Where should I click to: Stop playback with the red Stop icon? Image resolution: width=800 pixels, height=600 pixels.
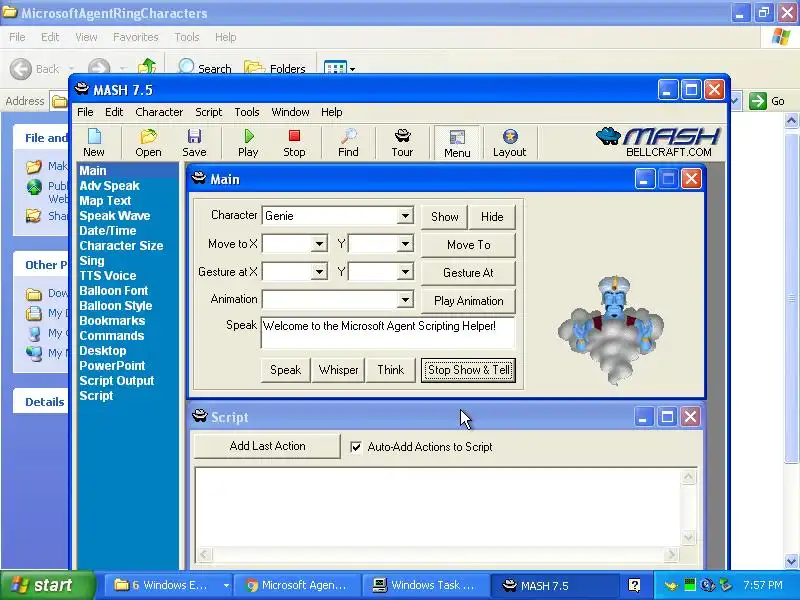(x=294, y=143)
